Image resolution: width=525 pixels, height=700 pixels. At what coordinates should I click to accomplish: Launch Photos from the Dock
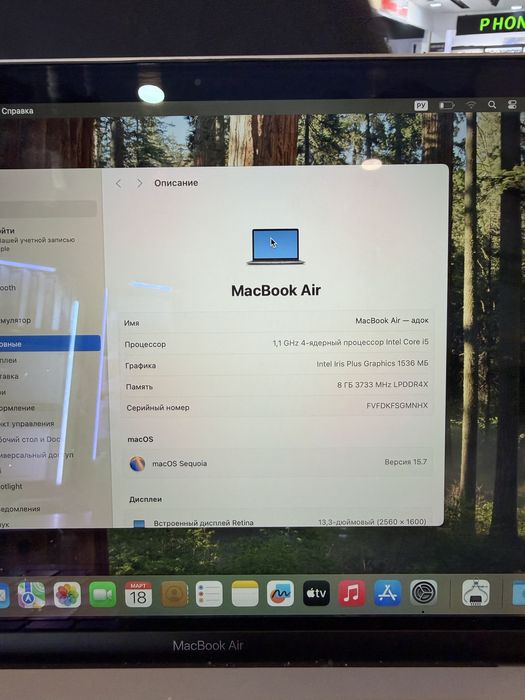[x=67, y=595]
